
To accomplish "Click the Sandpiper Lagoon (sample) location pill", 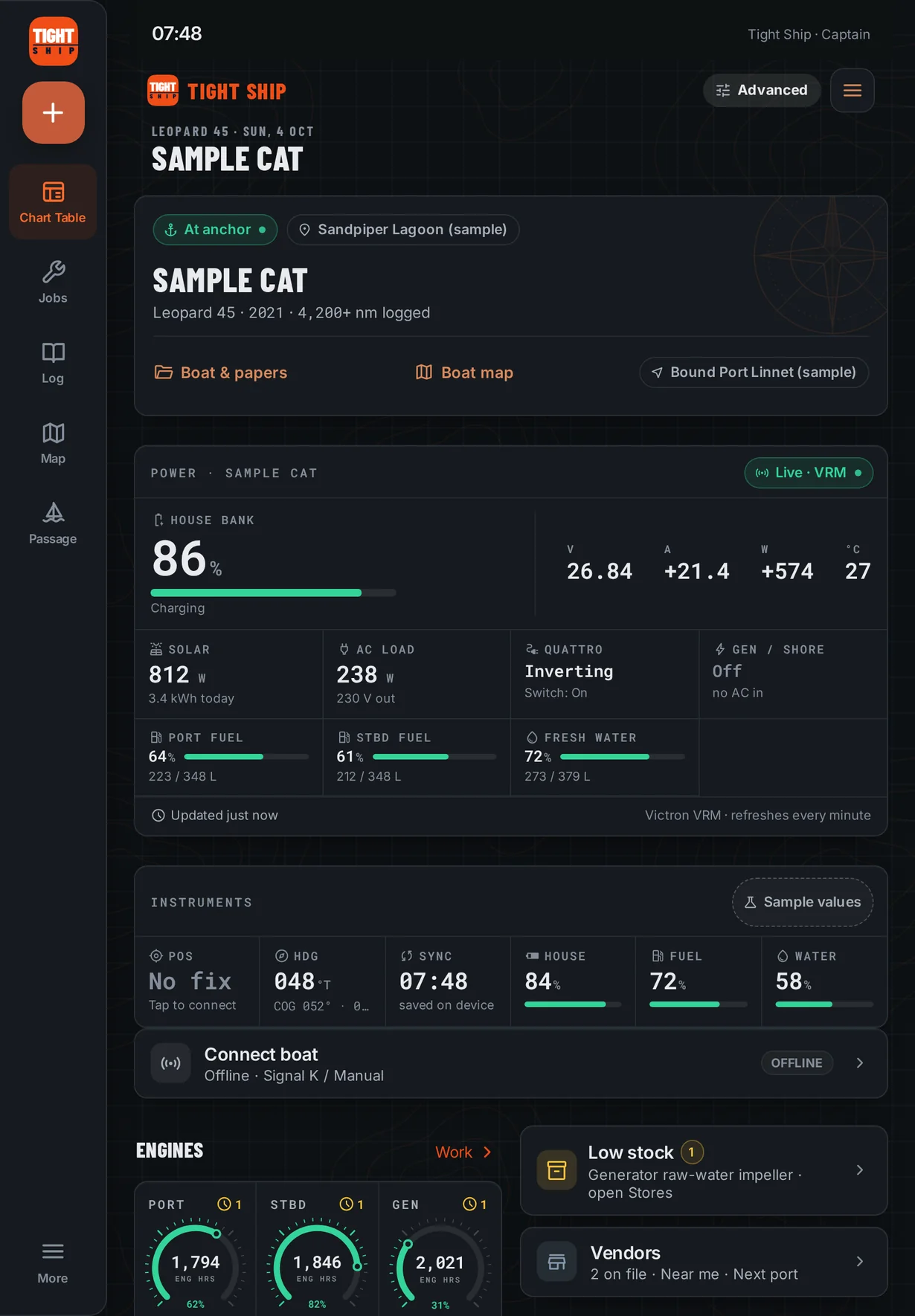I will pos(403,230).
